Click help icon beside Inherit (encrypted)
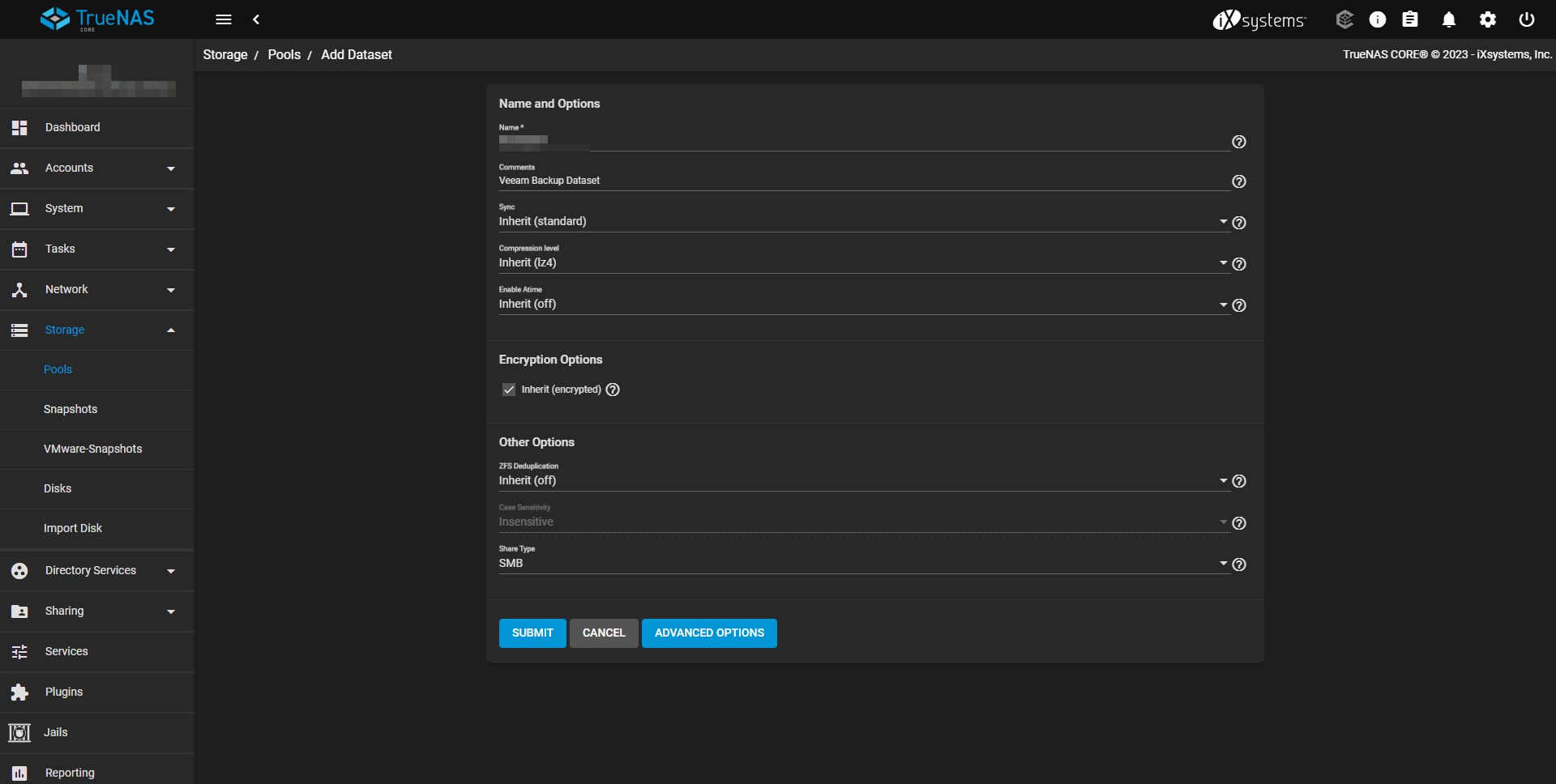The image size is (1556, 784). click(613, 390)
